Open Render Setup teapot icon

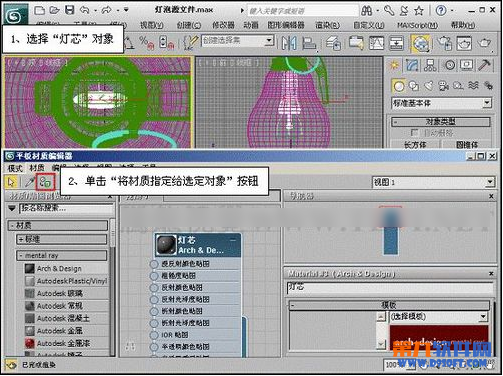(x=444, y=43)
